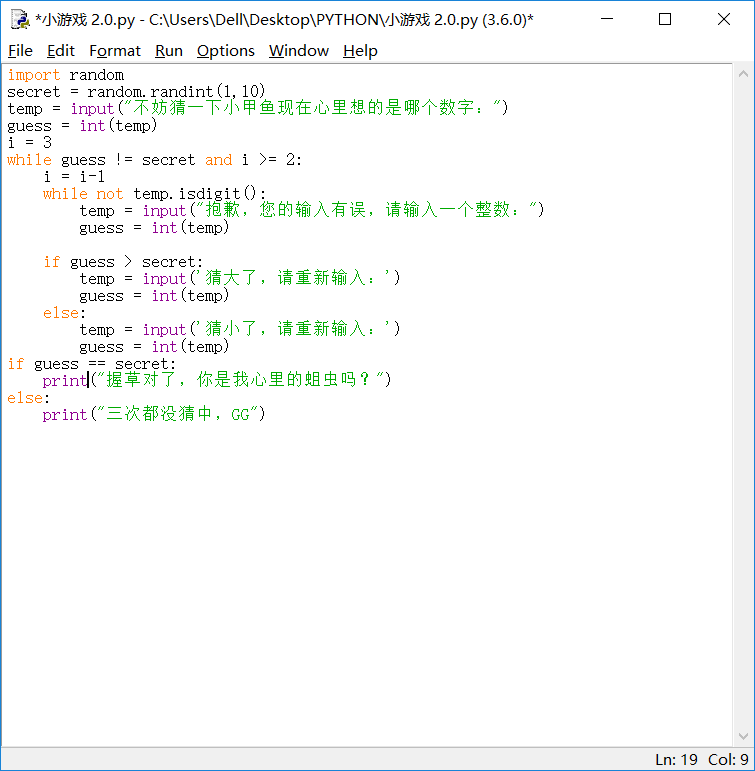Click the Ln: 19 status indicator
The image size is (755, 771).
(x=676, y=760)
